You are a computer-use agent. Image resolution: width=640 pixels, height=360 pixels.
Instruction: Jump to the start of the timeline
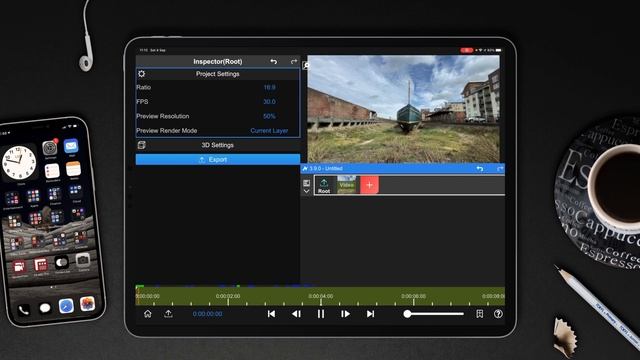tap(271, 314)
